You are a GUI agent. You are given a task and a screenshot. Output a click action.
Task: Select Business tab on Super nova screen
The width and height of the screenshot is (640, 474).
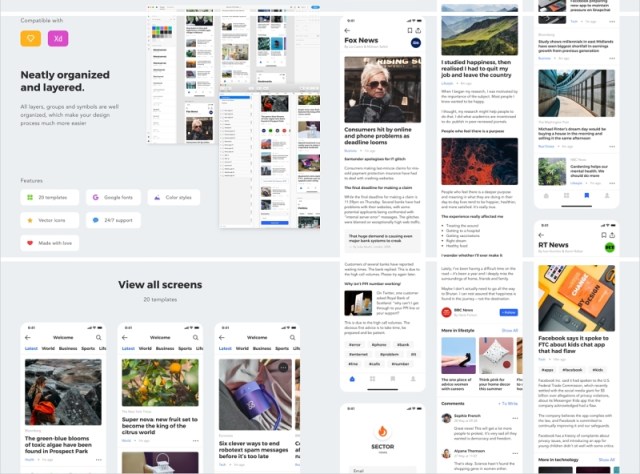[165, 349]
